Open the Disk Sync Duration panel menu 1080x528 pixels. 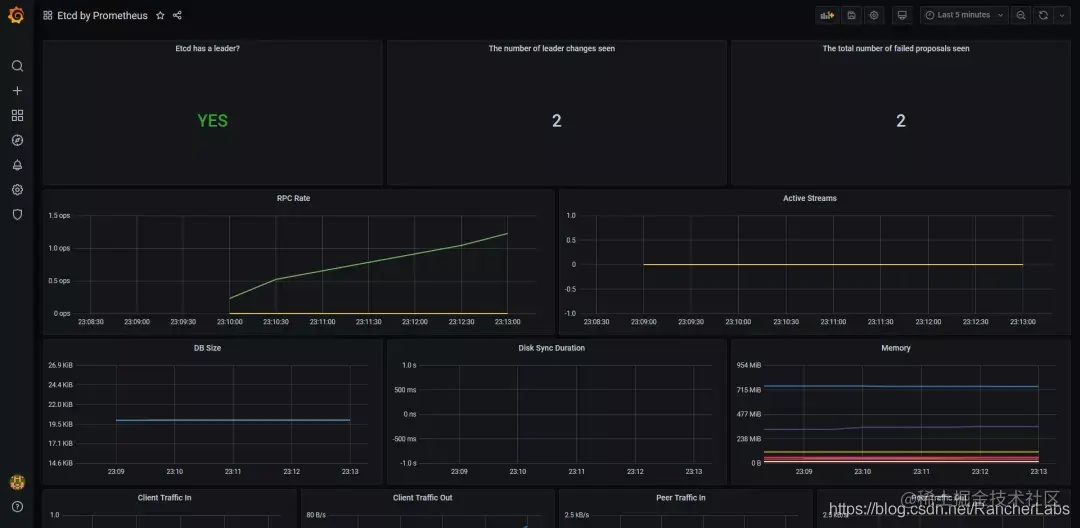(552, 348)
